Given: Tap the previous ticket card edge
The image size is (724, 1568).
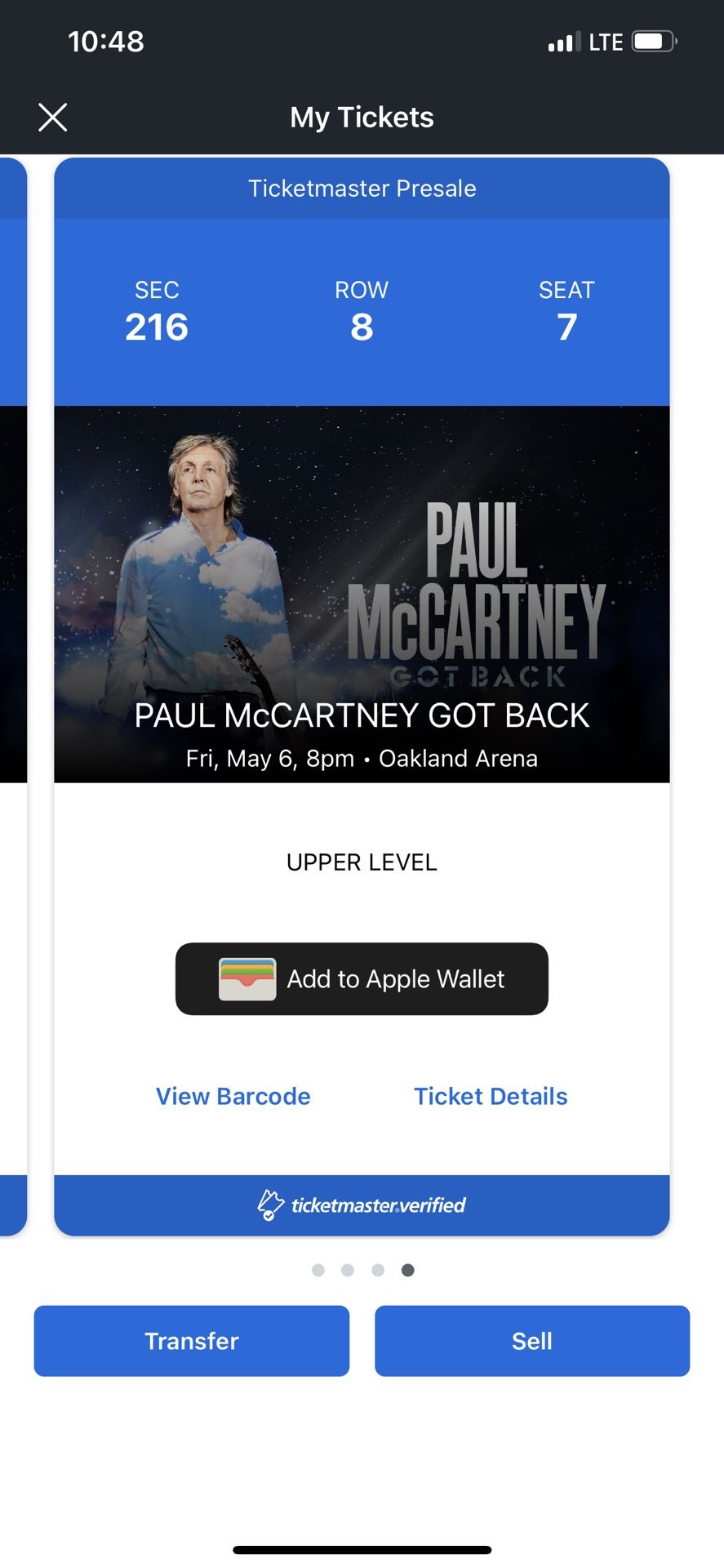Looking at the screenshot, I should 12,694.
